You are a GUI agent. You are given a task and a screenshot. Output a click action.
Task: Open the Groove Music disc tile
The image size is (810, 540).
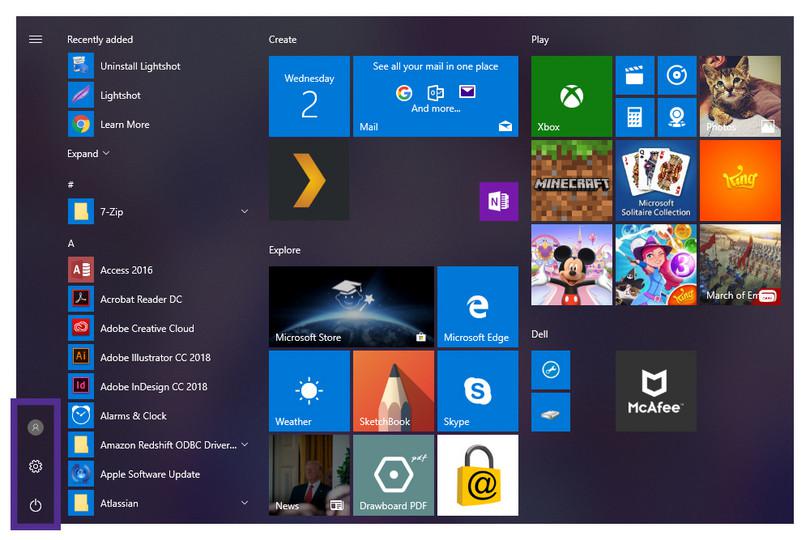pyautogui.click(x=677, y=75)
